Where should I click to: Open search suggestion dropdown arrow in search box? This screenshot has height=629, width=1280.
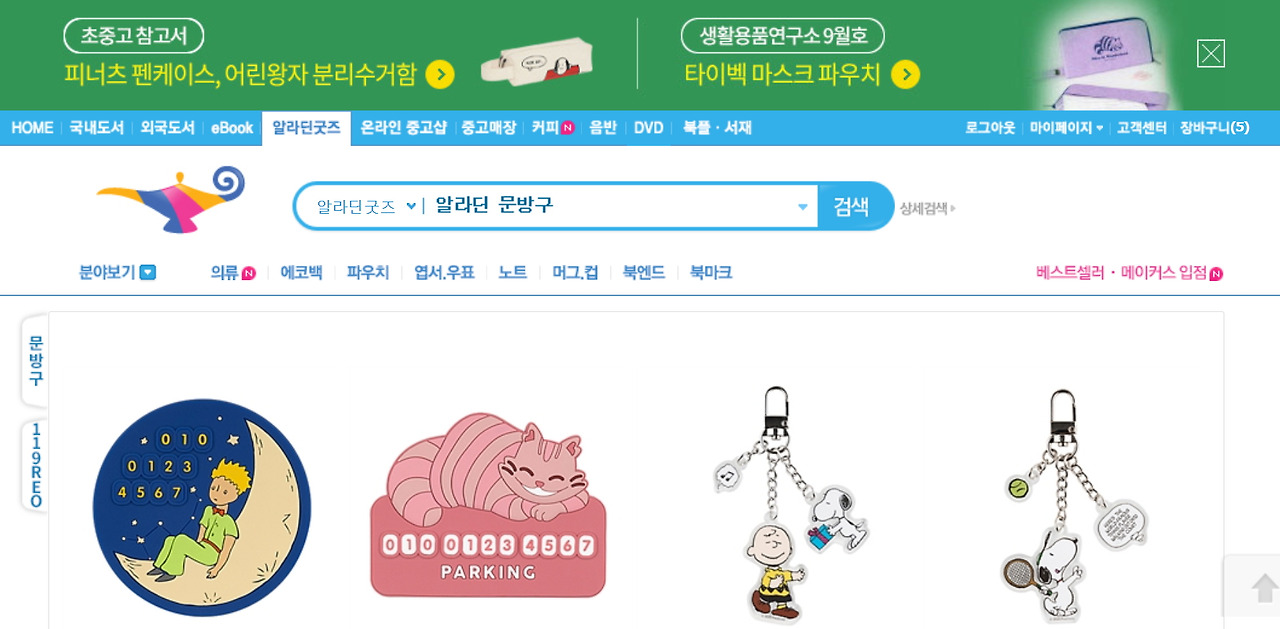[802, 207]
